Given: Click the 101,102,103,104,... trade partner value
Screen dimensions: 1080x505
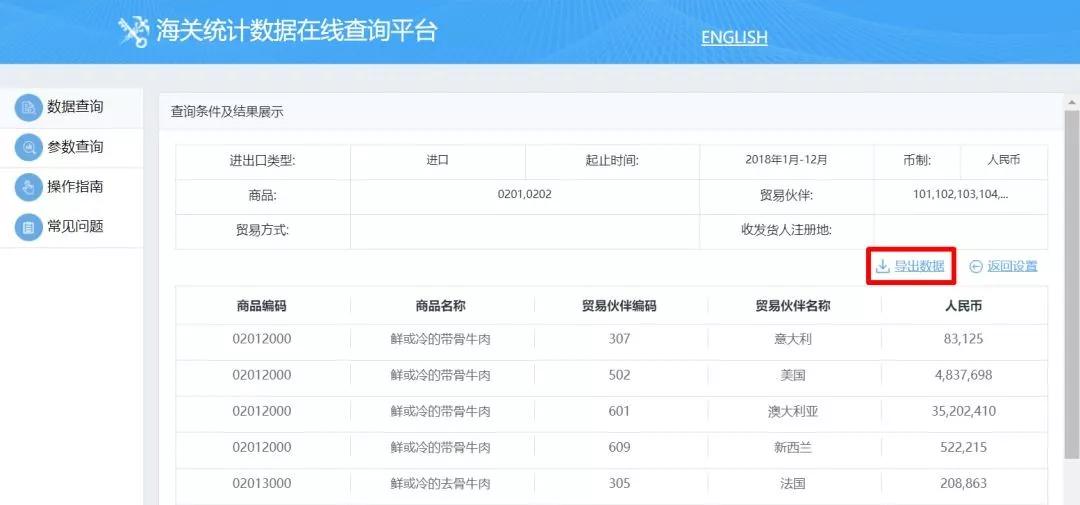Looking at the screenshot, I should 961,195.
